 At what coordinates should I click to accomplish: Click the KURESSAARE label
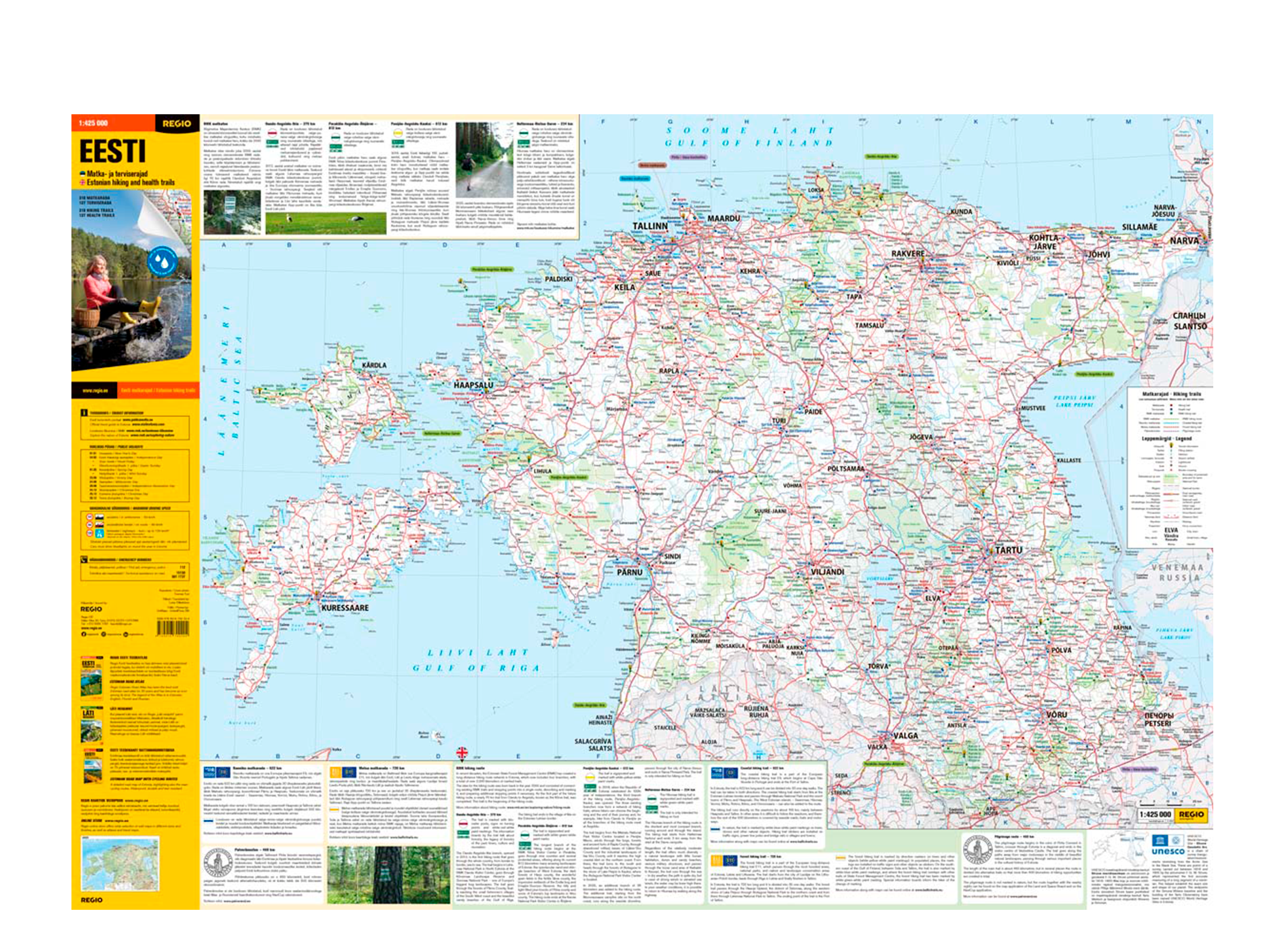tap(345, 607)
